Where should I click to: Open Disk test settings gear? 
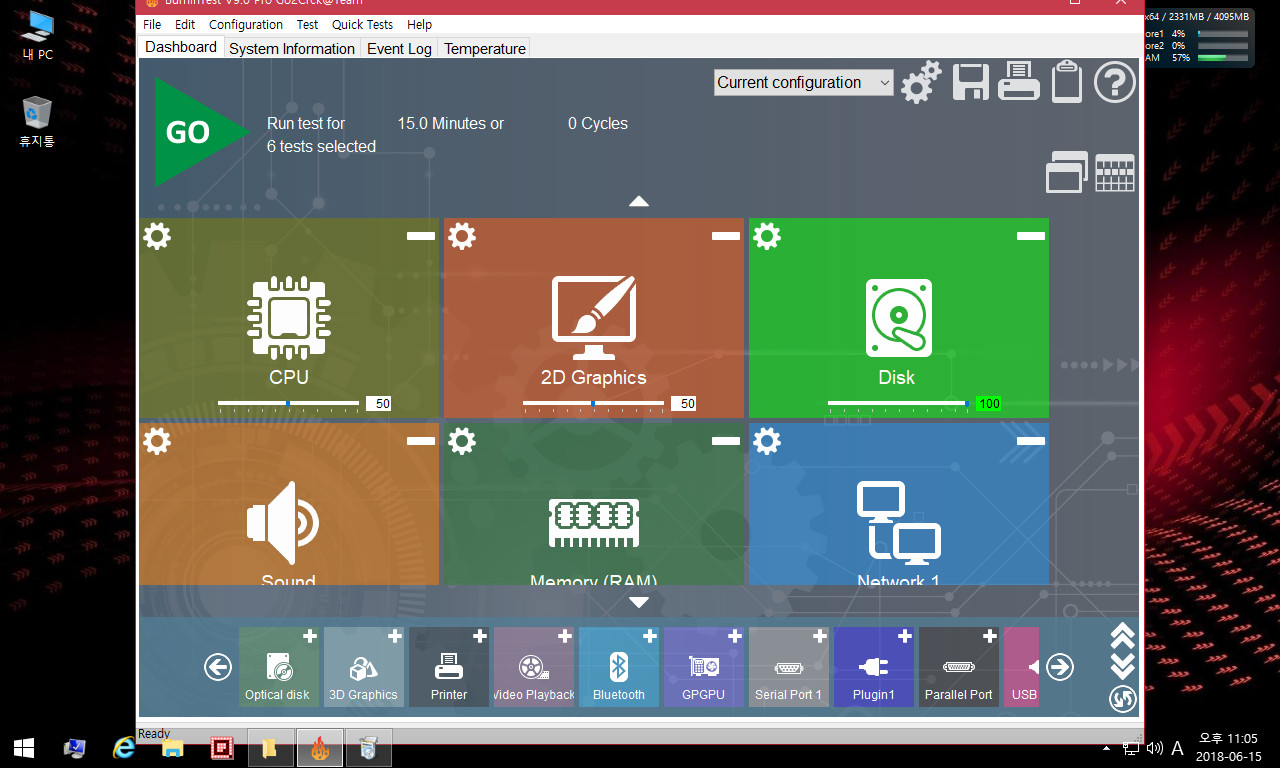[x=767, y=236]
